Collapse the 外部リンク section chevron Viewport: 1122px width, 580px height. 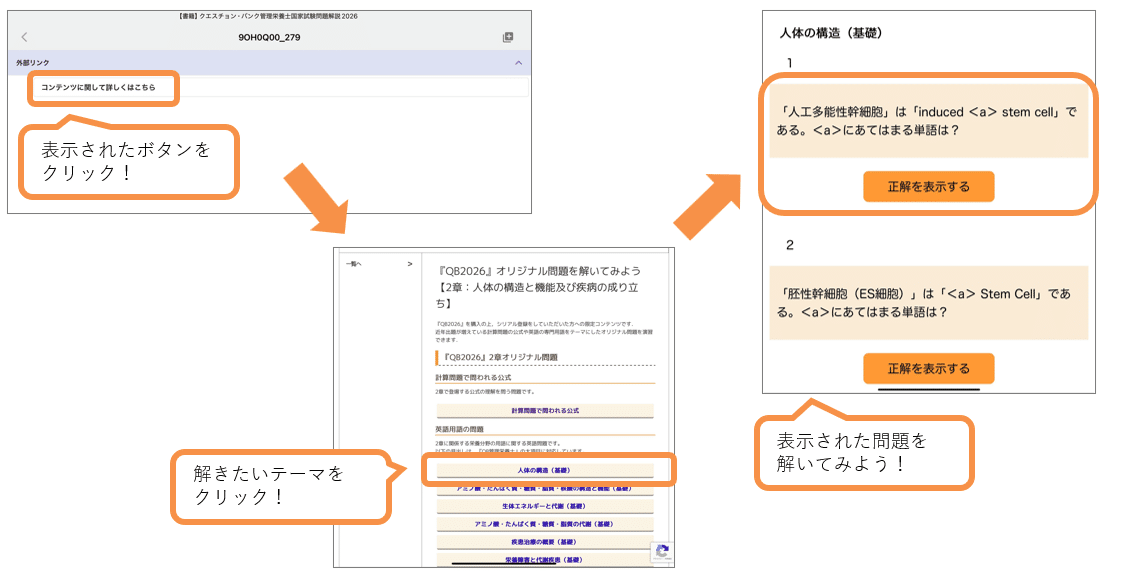(517, 63)
